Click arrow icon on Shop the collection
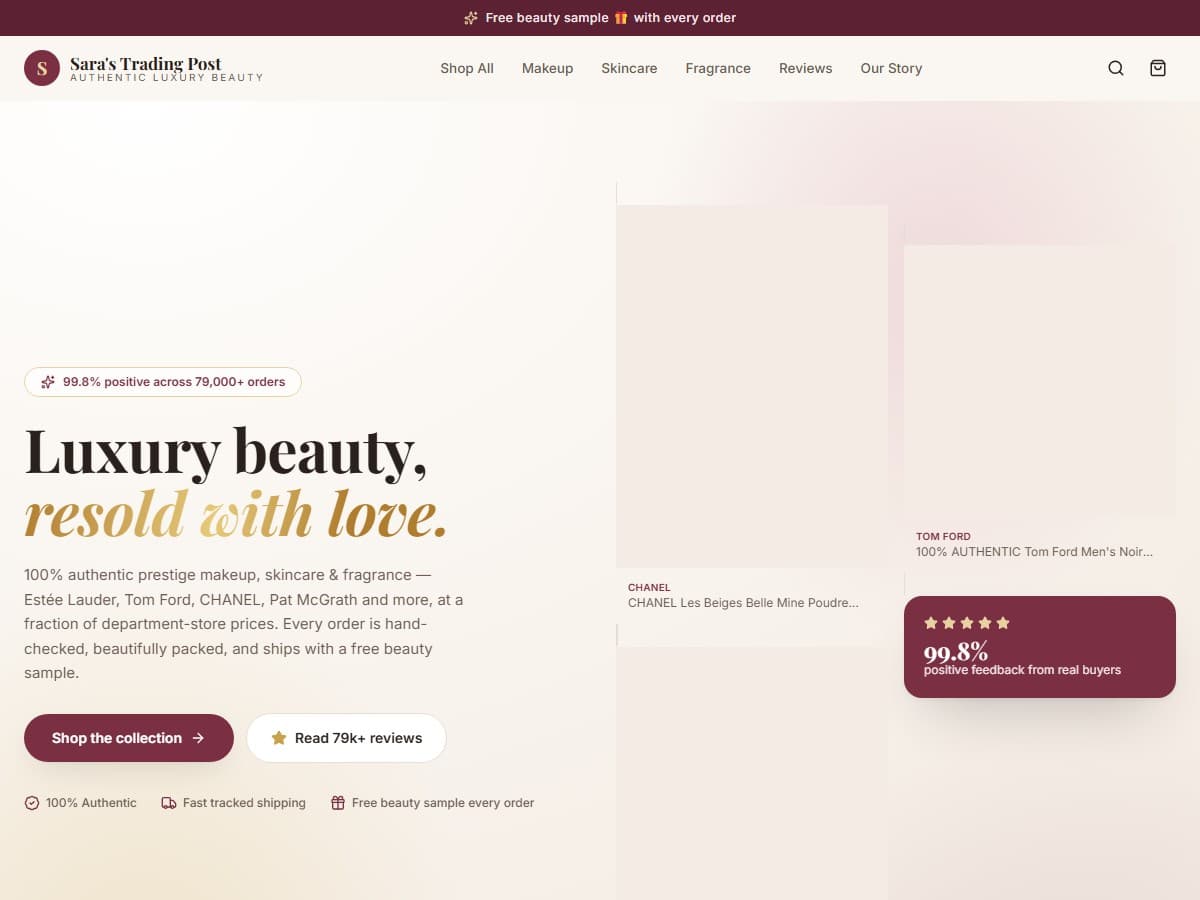 [198, 738]
